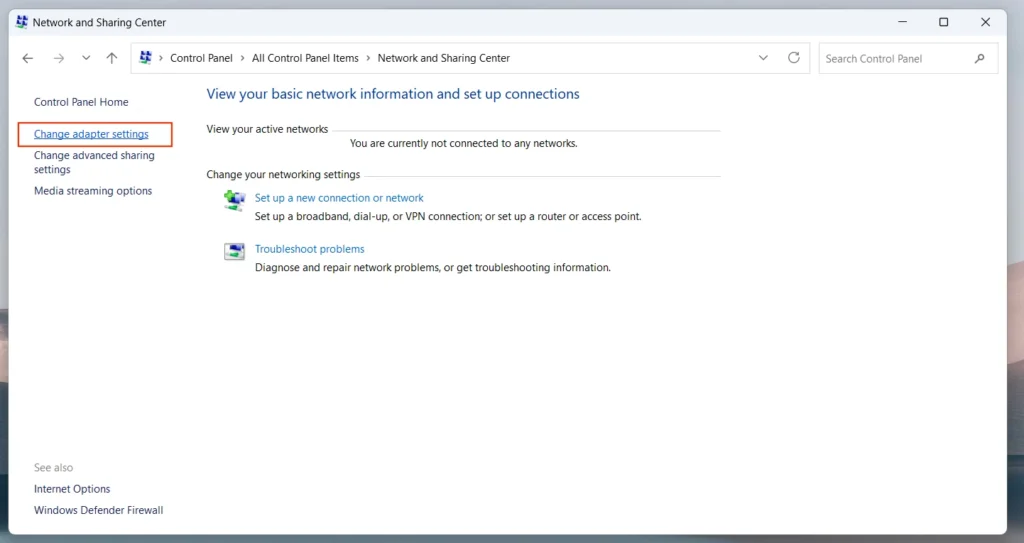Click the search magnifier icon
Viewport: 1024px width, 543px height.
[x=979, y=58]
